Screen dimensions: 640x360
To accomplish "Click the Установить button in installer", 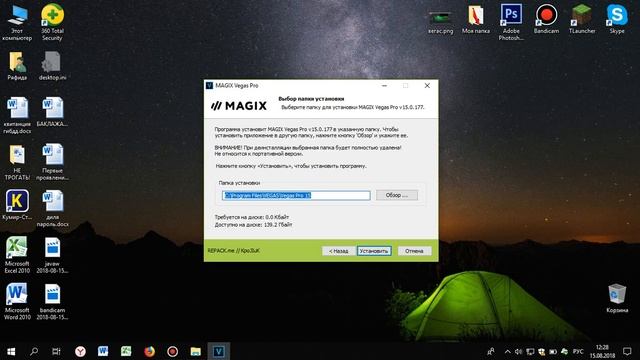I will click(374, 251).
